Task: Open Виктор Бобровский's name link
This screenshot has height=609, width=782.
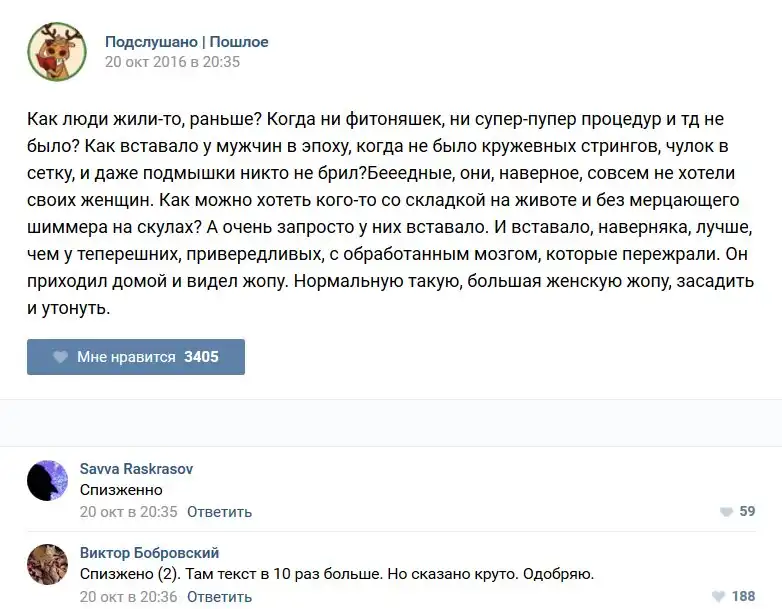Action: [x=149, y=553]
